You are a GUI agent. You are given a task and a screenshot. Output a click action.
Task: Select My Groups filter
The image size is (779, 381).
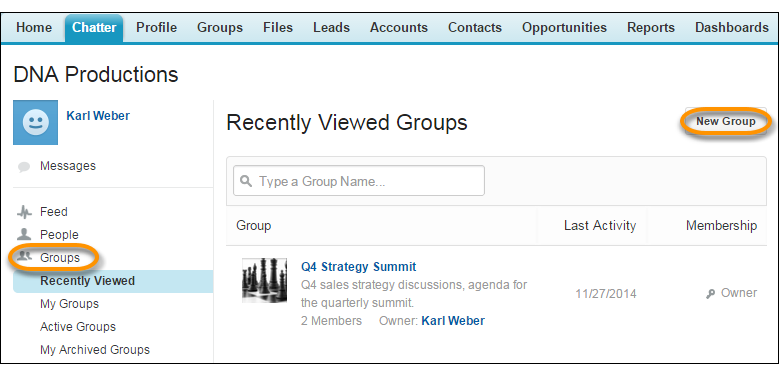[70, 304]
